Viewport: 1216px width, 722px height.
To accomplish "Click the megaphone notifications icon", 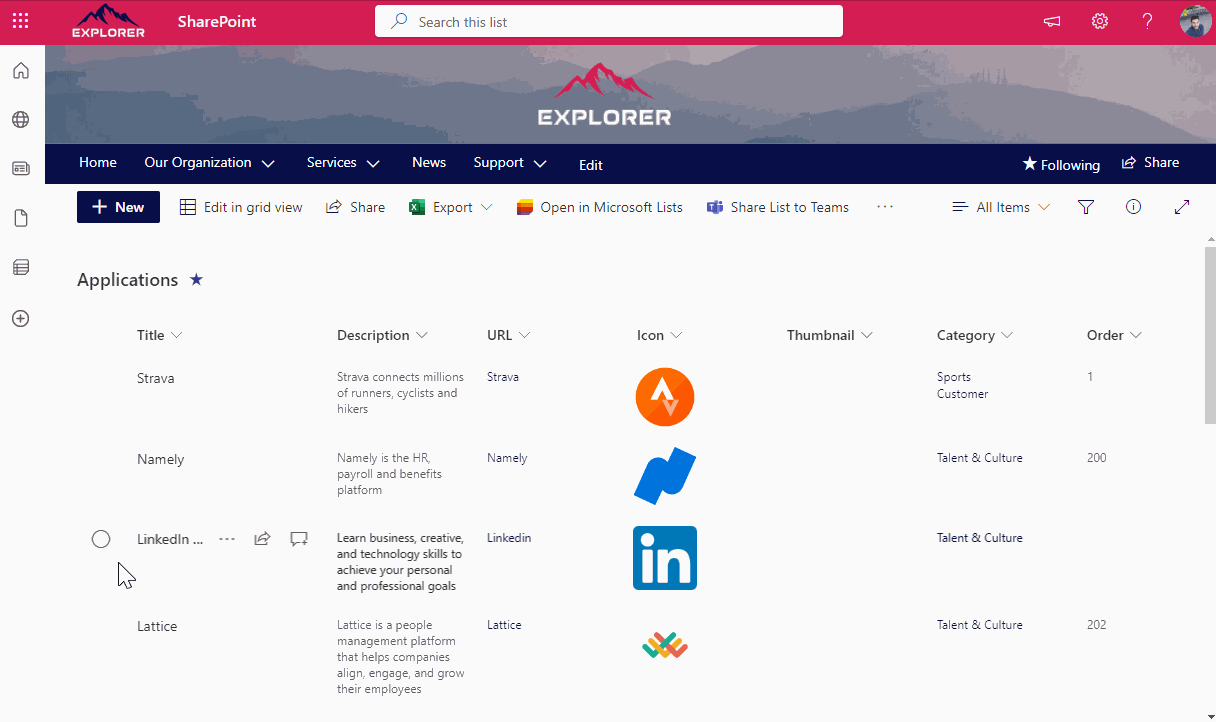I will 1052,21.
